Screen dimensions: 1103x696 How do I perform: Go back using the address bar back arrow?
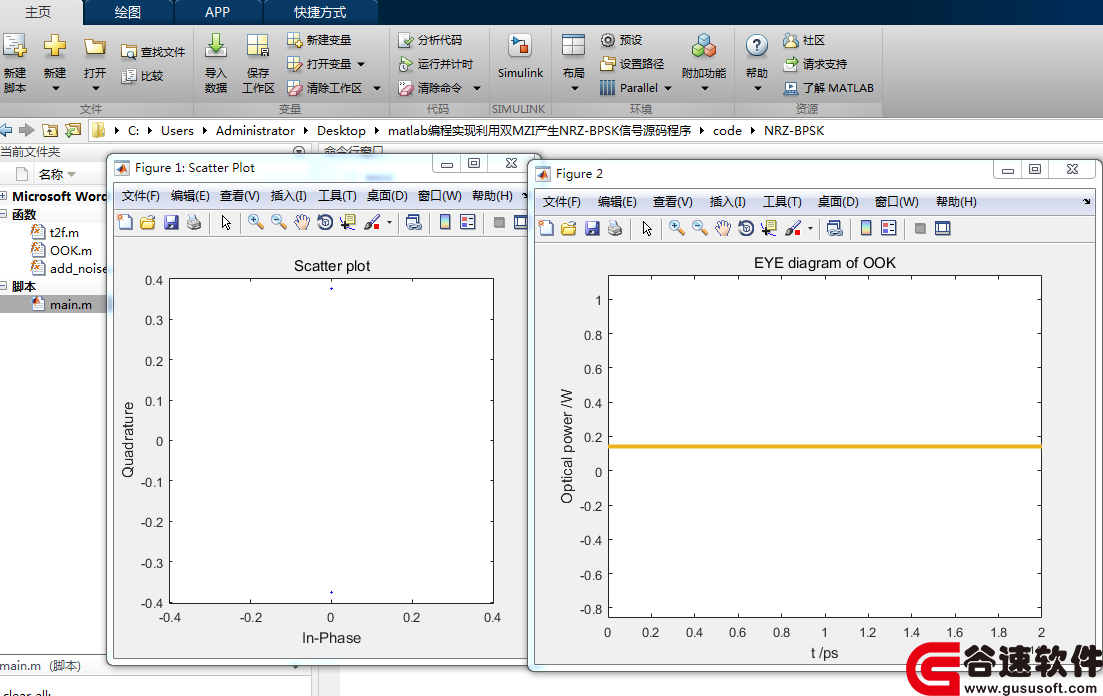6,130
